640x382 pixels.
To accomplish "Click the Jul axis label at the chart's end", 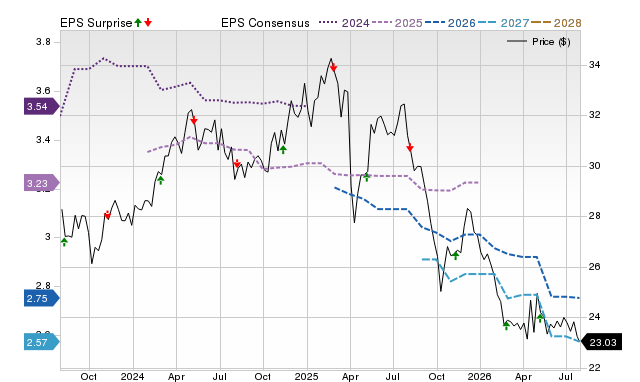I will click(566, 376).
